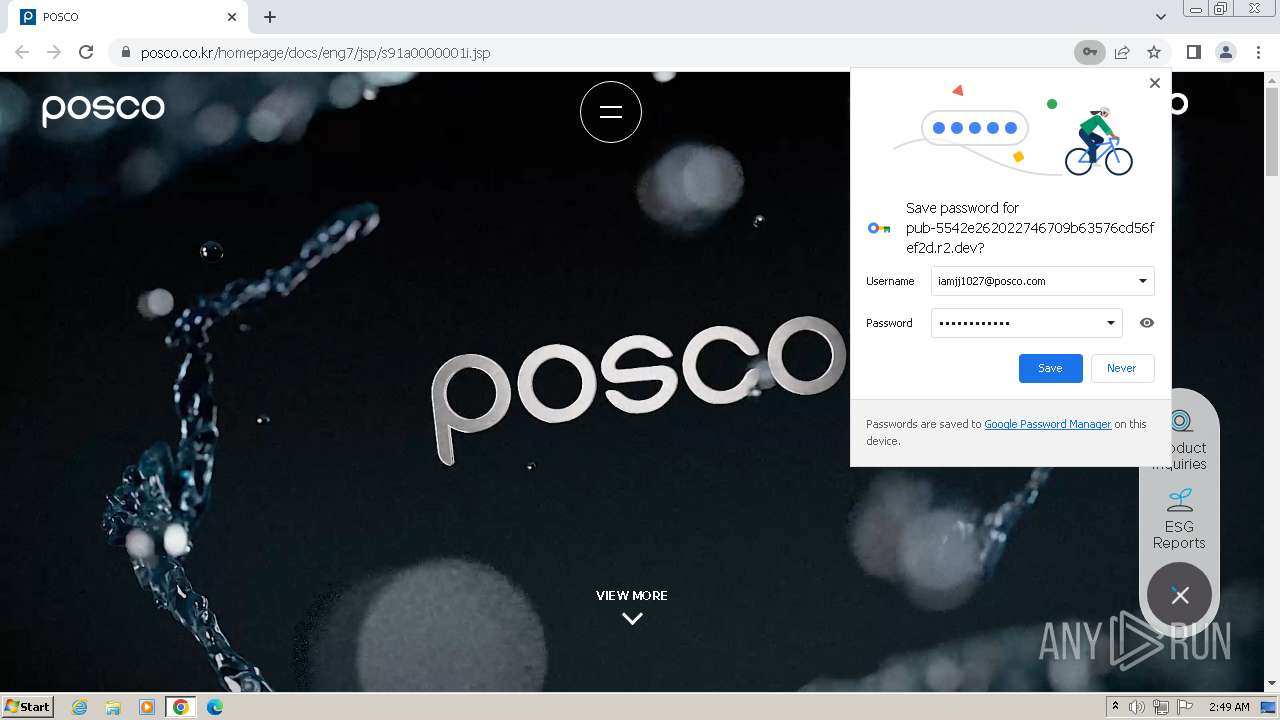This screenshot has width=1280, height=720.
Task: Open the volume control in tray
Action: click(1137, 707)
